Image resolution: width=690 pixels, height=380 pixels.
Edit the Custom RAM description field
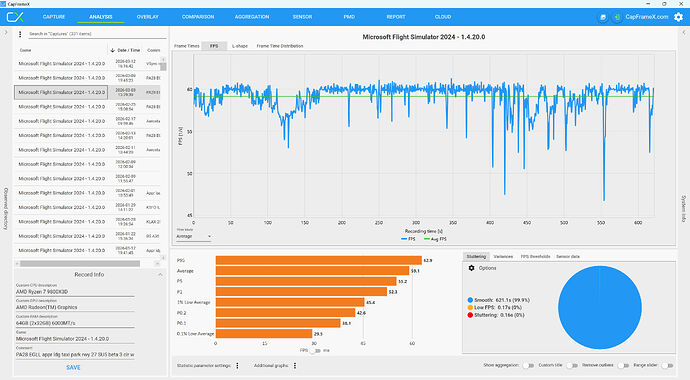tap(75, 323)
